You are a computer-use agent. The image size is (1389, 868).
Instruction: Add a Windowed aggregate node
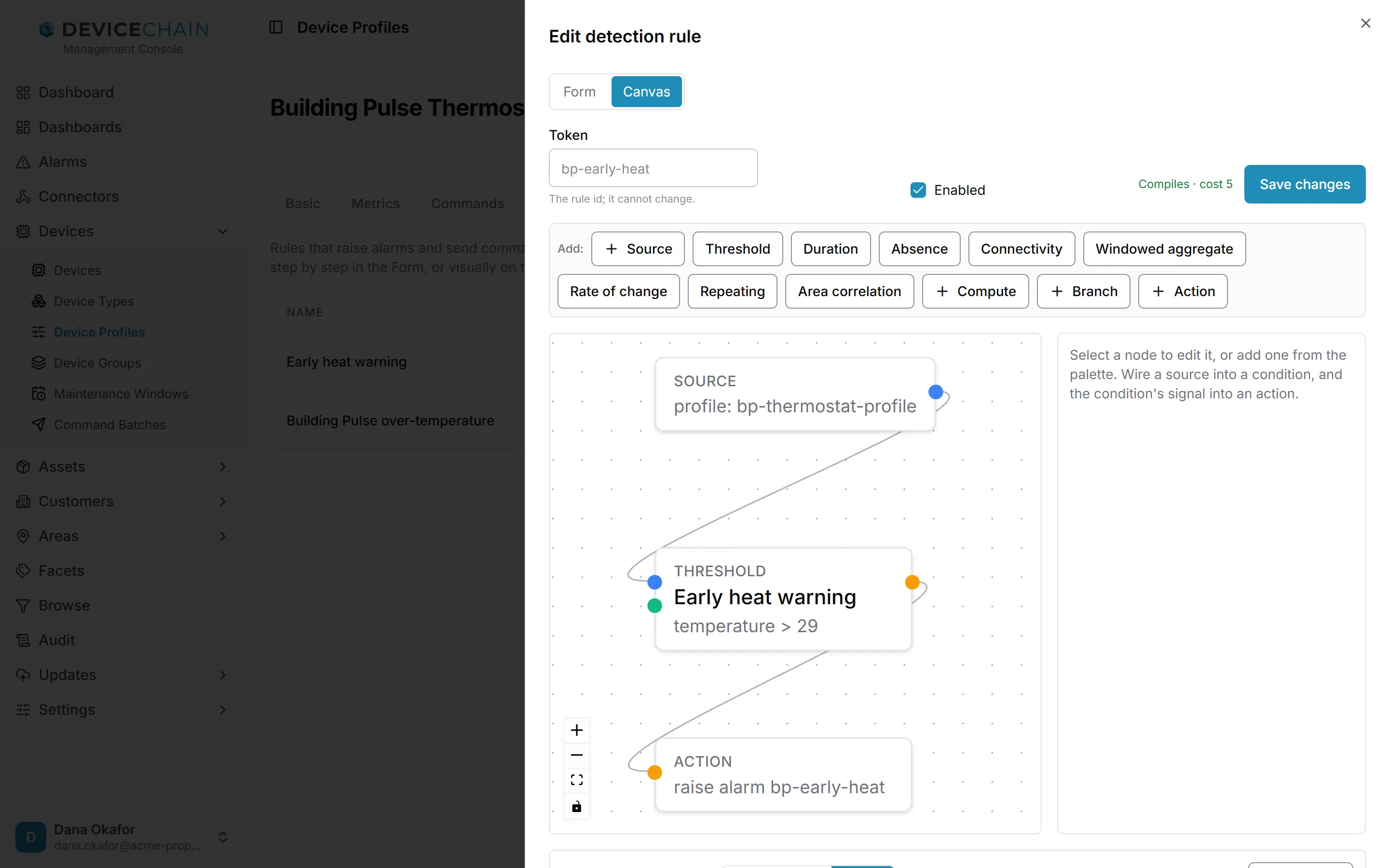tap(1164, 249)
